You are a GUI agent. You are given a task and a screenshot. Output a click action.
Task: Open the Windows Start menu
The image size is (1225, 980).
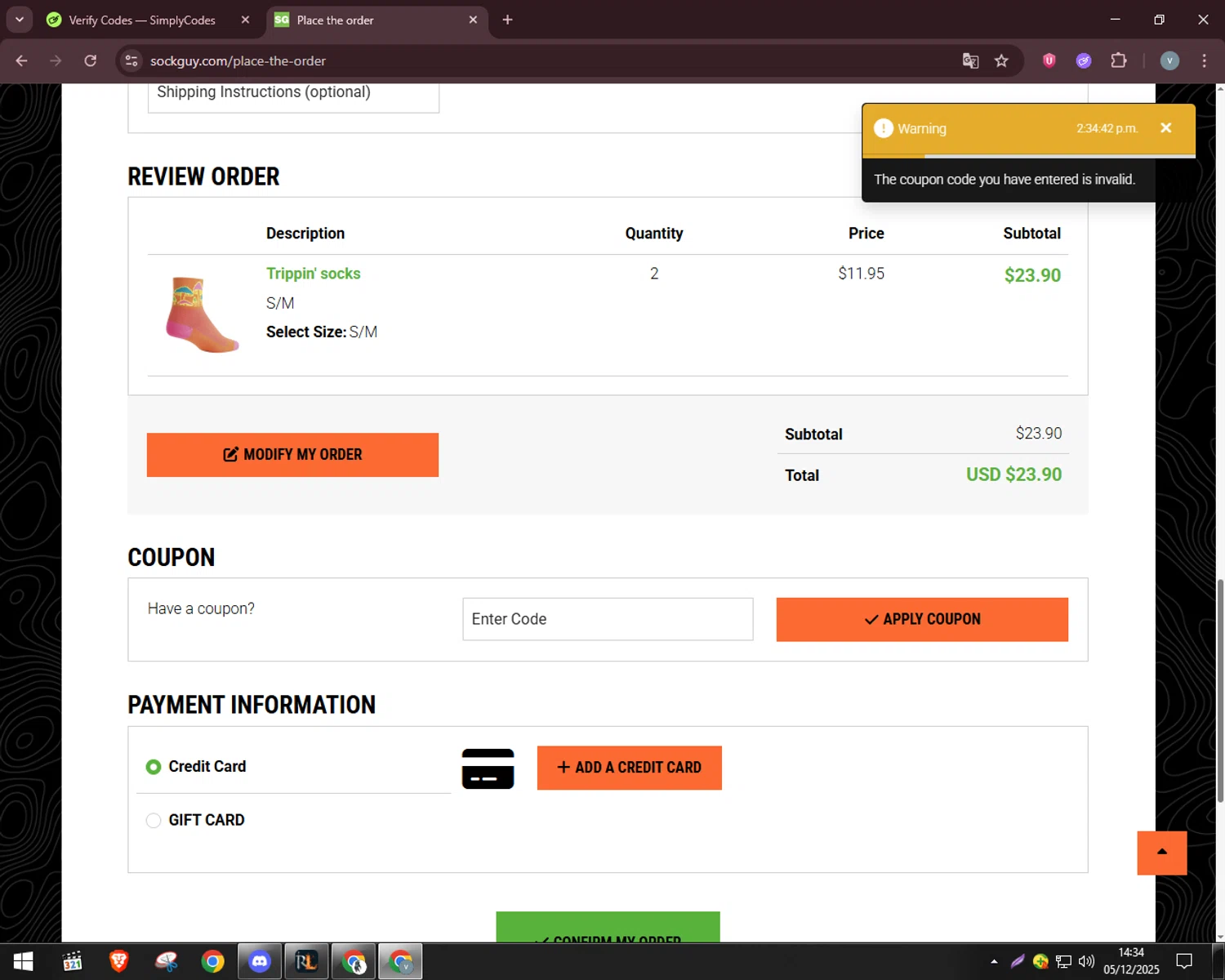click(23, 961)
